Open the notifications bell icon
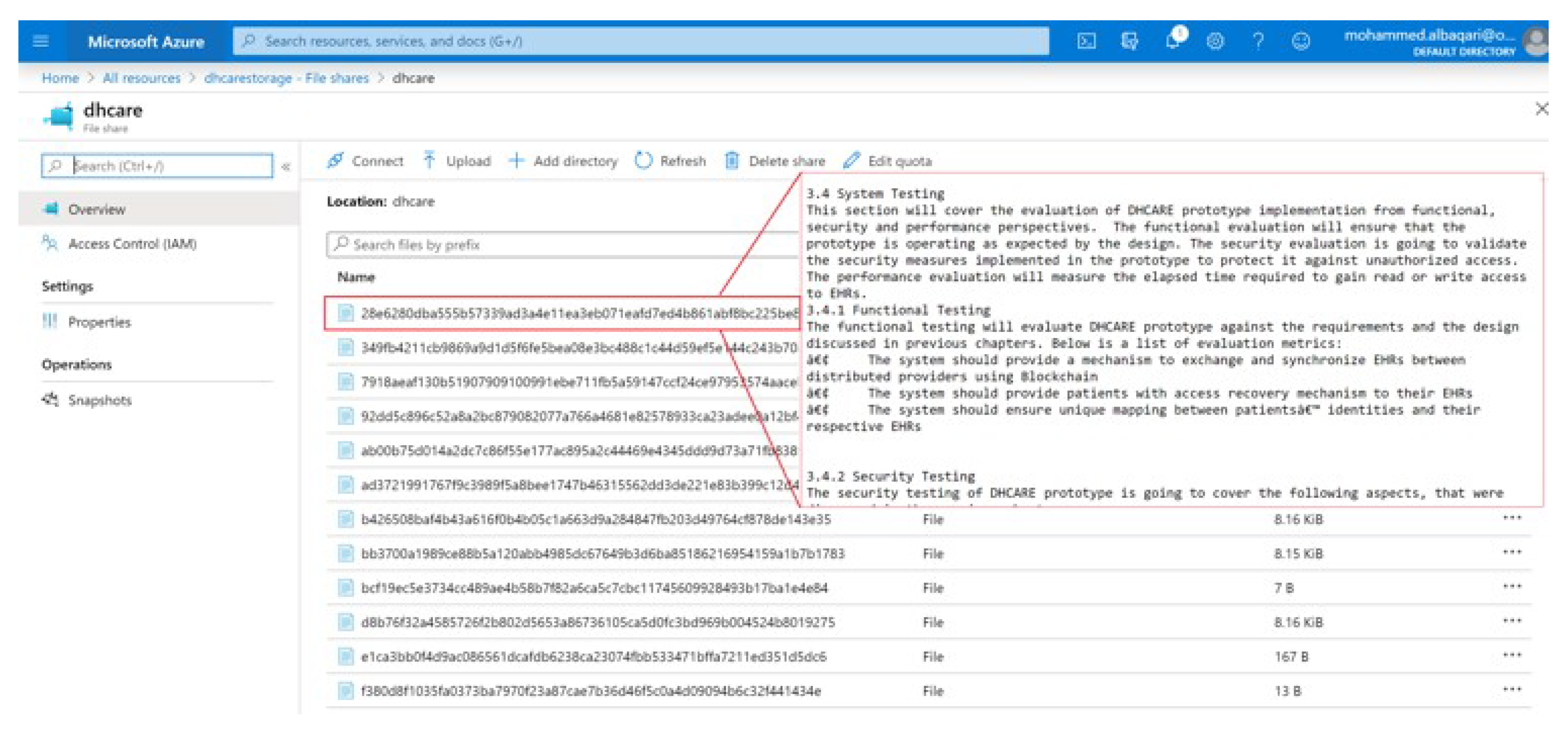Screen dimensions: 1568x737 click(1173, 42)
